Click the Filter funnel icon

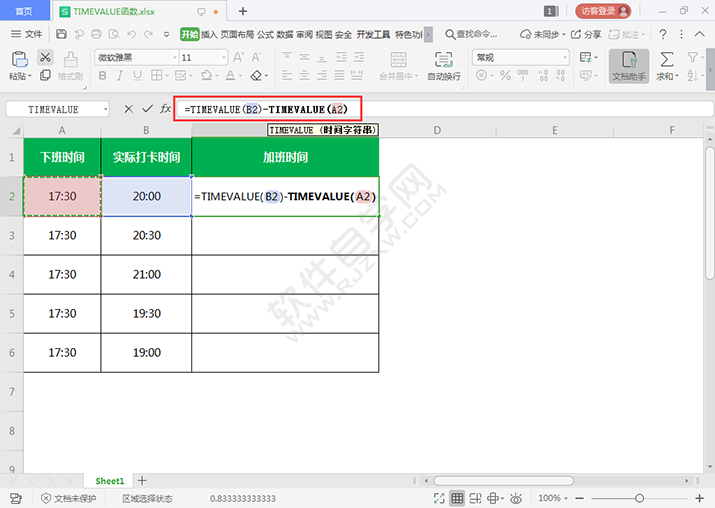click(x=692, y=57)
